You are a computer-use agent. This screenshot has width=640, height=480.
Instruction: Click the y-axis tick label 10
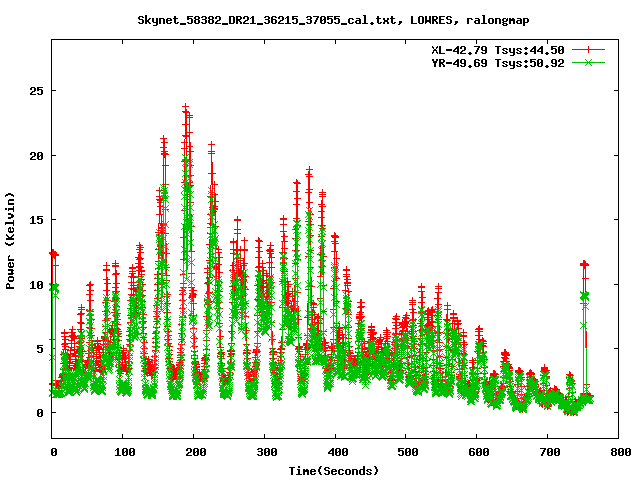36,284
